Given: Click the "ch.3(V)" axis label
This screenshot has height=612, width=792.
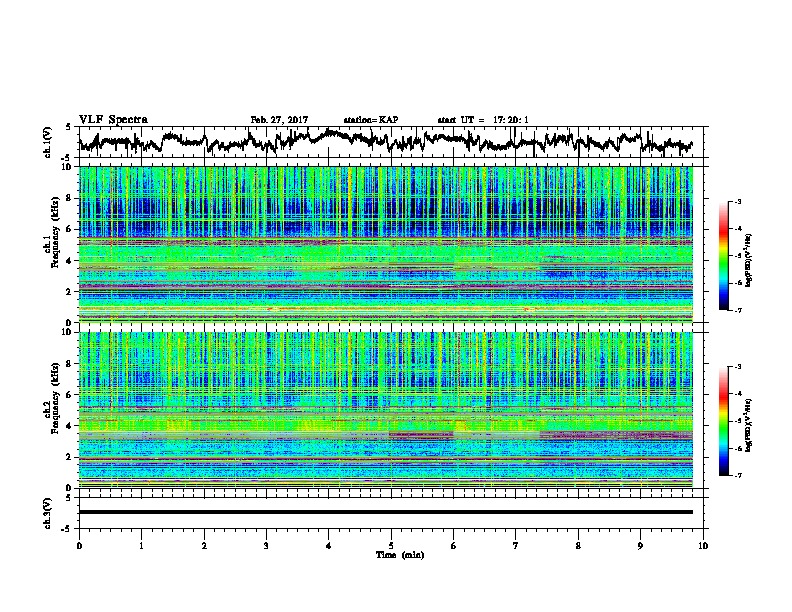Looking at the screenshot, I should tap(47, 513).
